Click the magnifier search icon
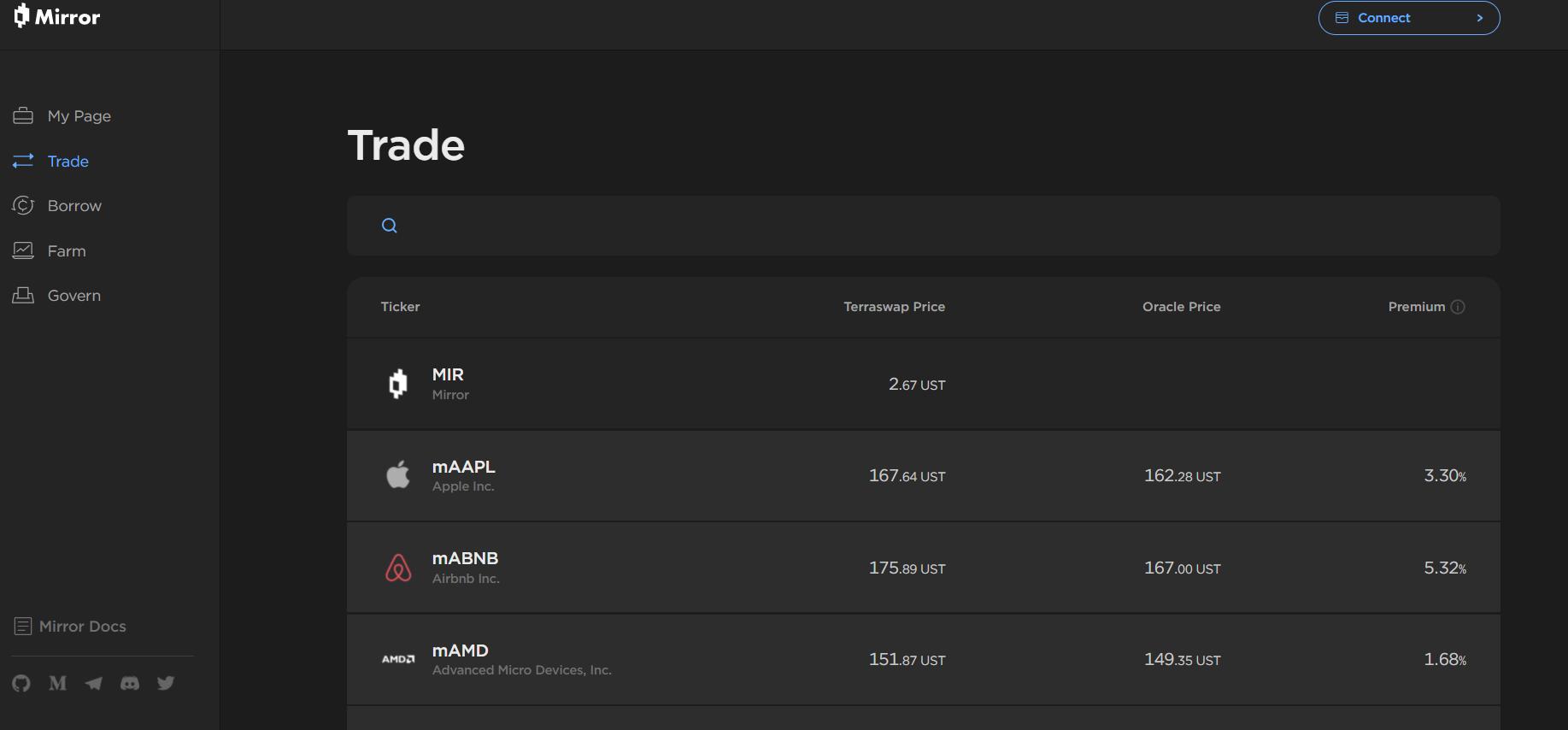 [390, 226]
